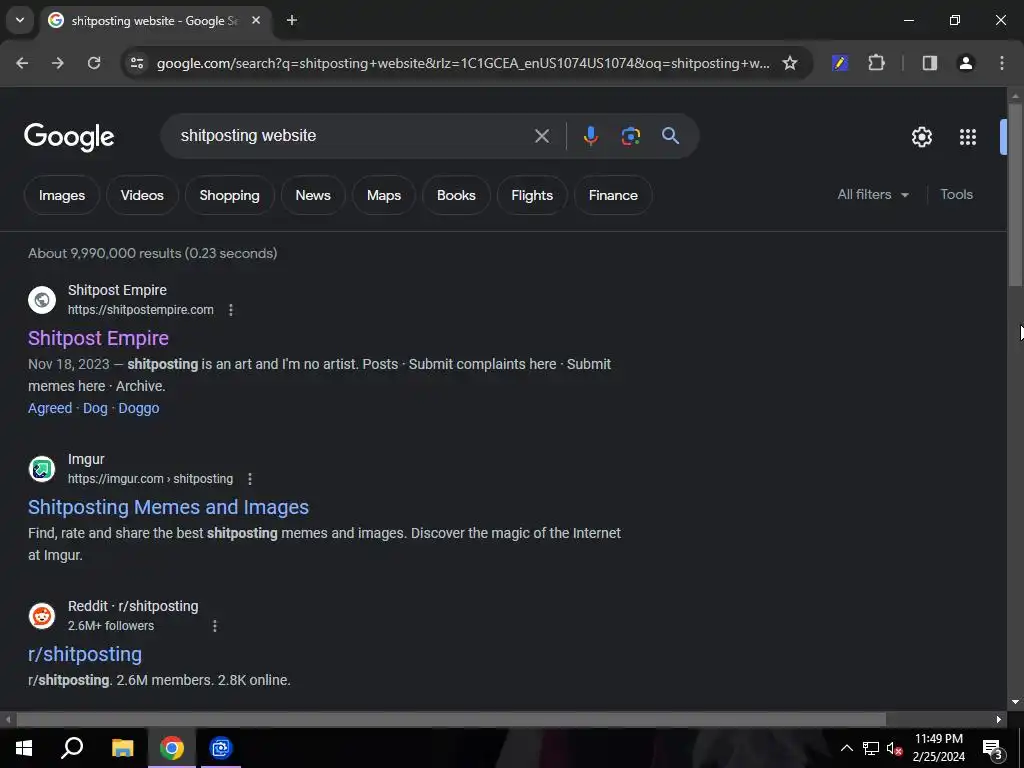Filter results by Maps
The width and height of the screenshot is (1024, 768).
click(x=384, y=195)
